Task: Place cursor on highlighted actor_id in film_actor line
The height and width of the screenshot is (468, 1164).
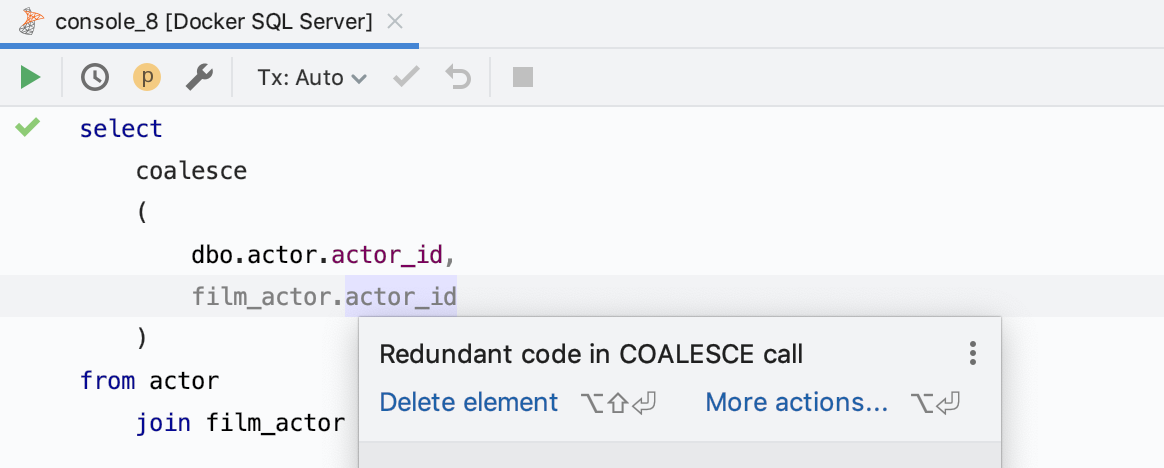Action: pos(401,296)
